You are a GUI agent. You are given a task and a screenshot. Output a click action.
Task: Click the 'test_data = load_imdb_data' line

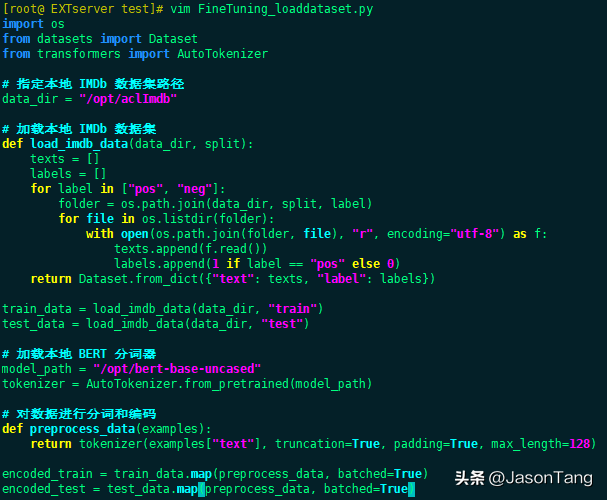[156, 324]
